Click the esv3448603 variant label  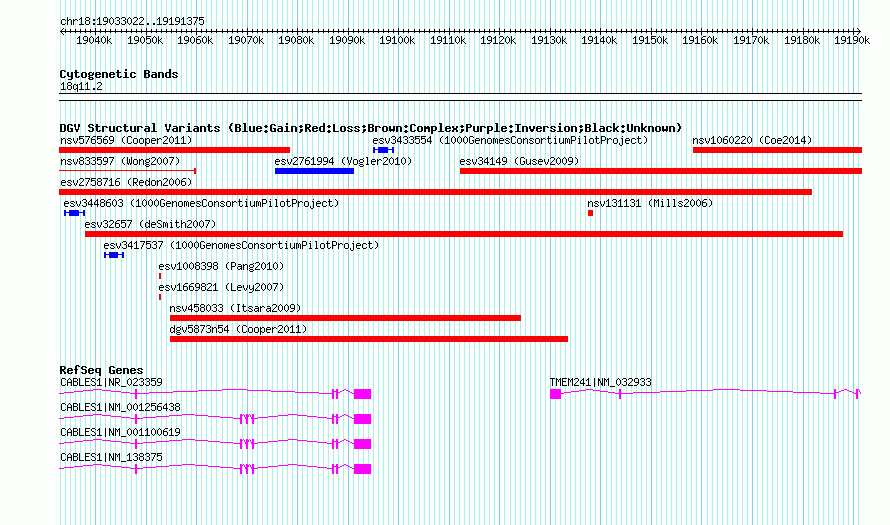point(201,203)
